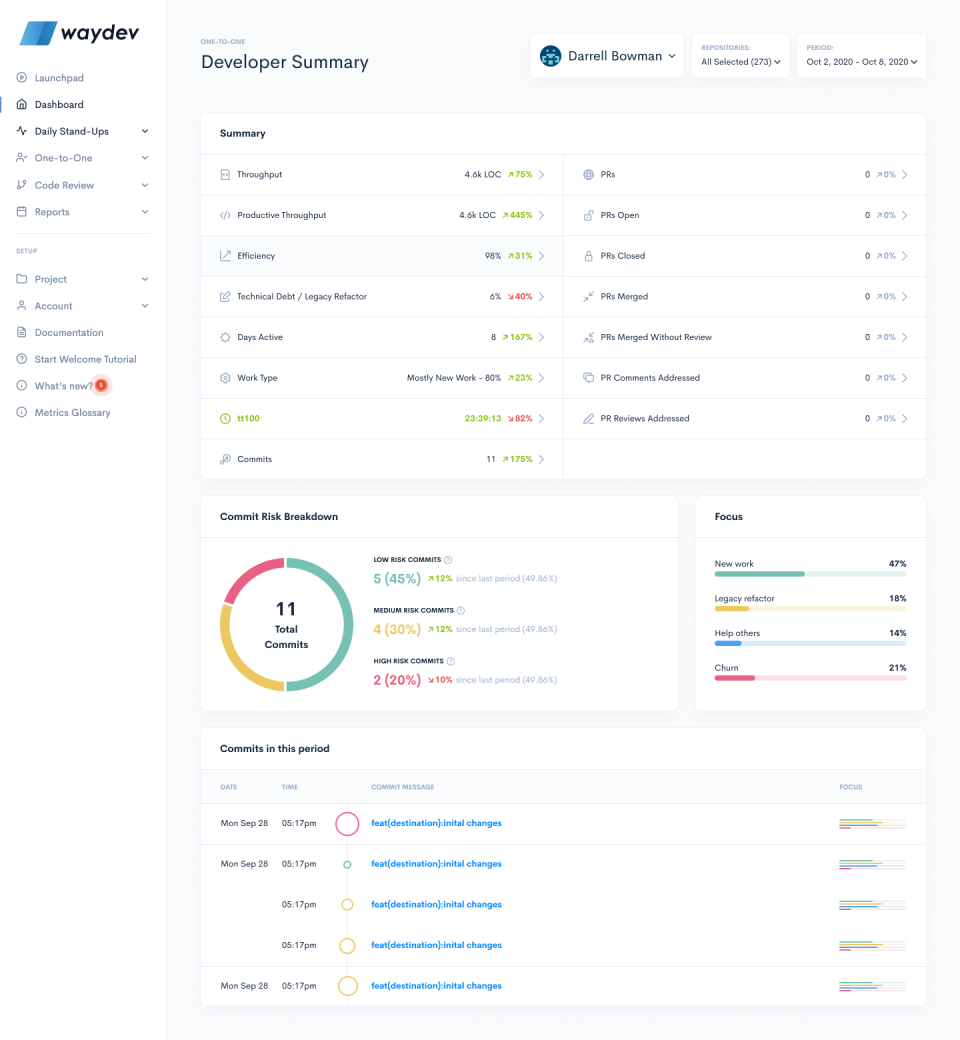This screenshot has width=960, height=1040.
Task: Click the Throughput metric icon
Action: 227,174
